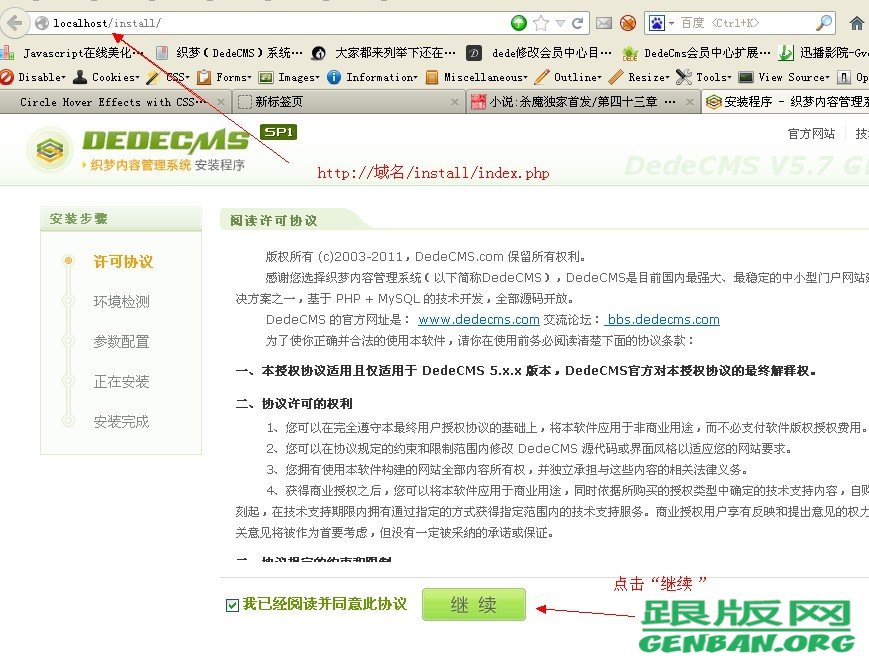Bookmark this page with the star icon
The height and width of the screenshot is (663, 869).
(x=541, y=23)
